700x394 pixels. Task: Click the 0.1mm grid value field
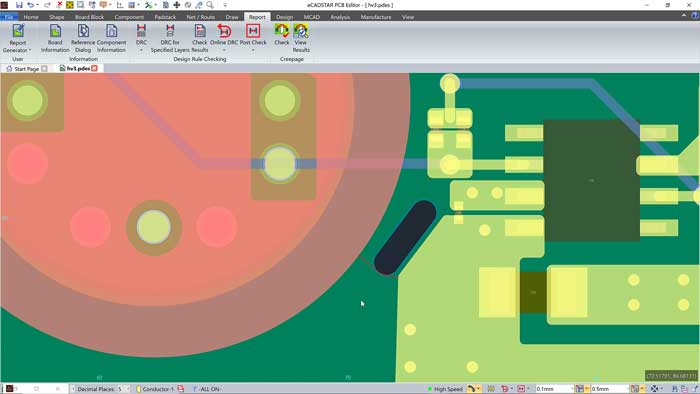pyautogui.click(x=554, y=389)
